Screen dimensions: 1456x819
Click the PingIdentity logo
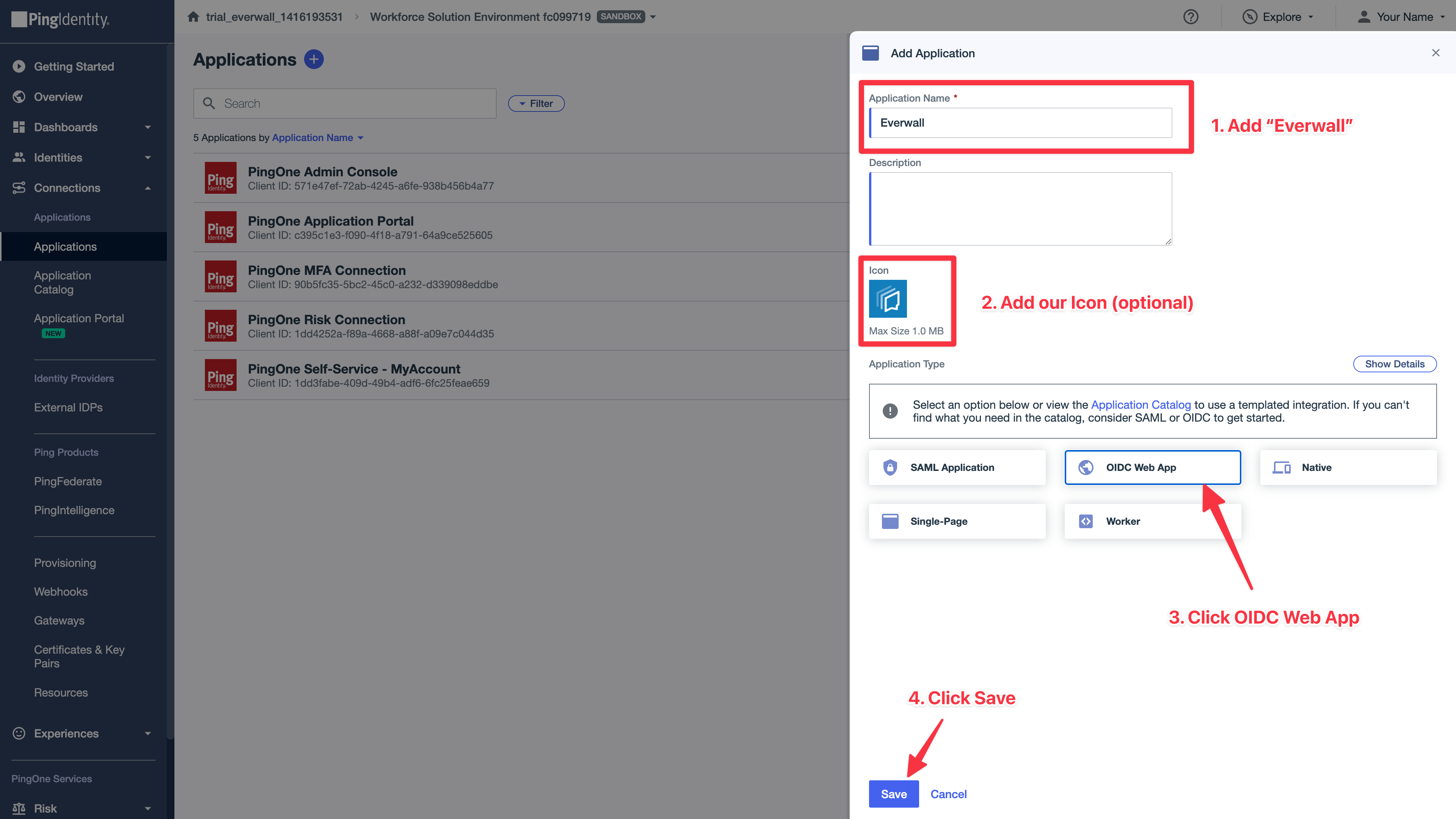coord(61,19)
